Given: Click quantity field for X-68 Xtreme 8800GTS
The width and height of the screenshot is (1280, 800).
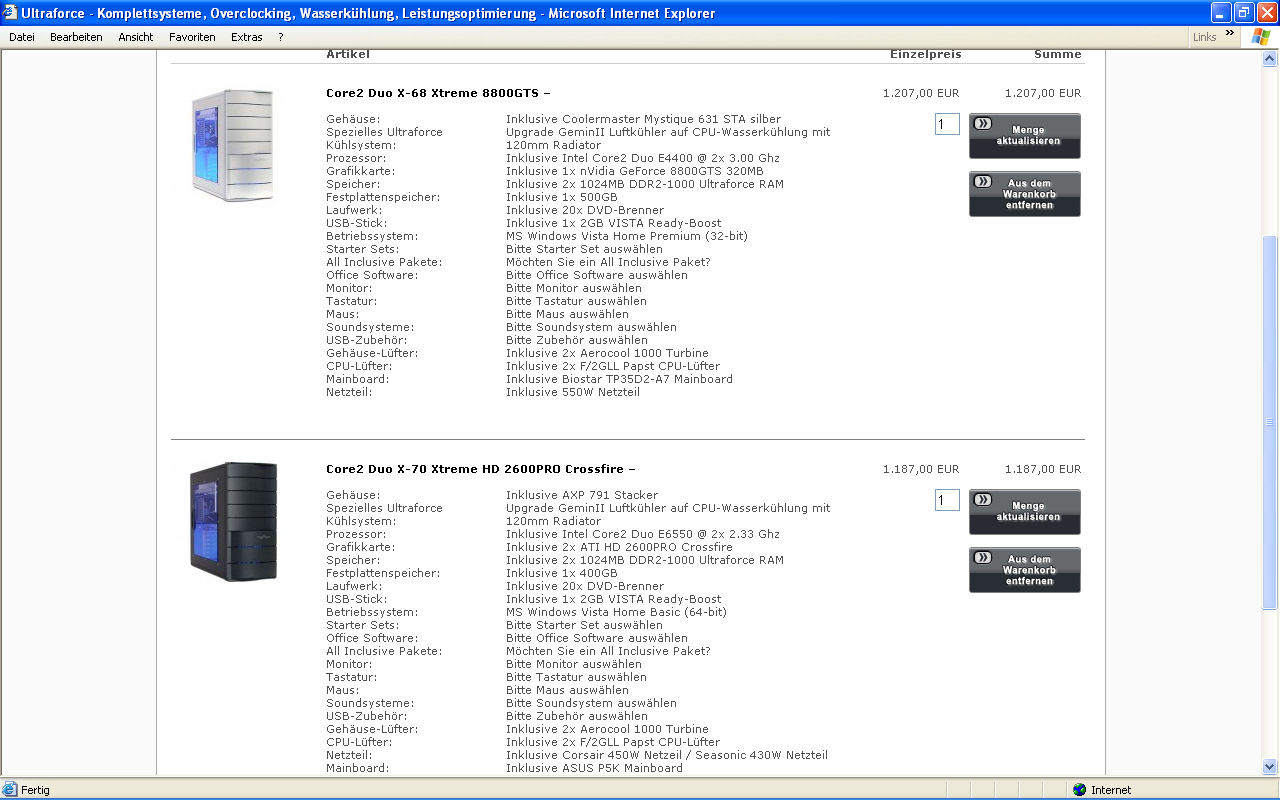Looking at the screenshot, I should [946, 124].
